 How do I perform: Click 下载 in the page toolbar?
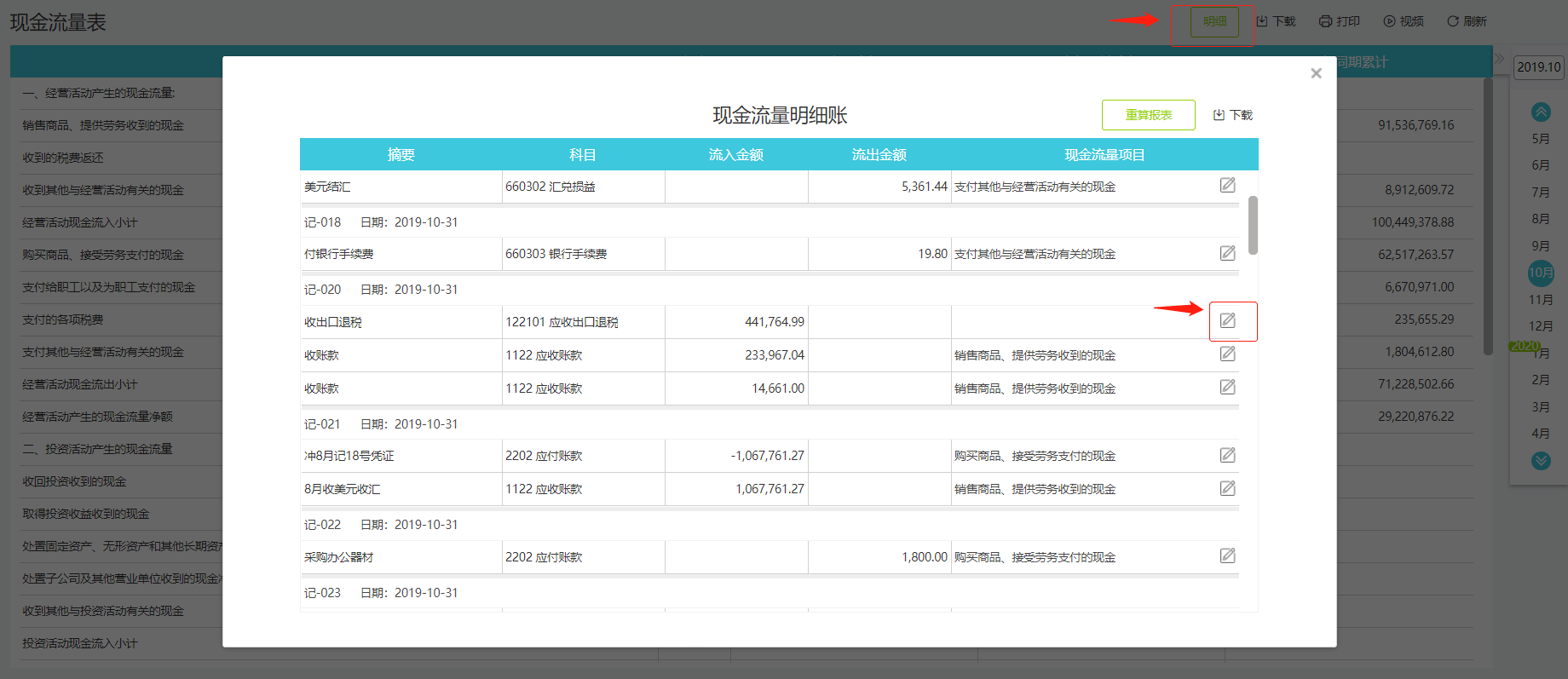pos(1276,21)
